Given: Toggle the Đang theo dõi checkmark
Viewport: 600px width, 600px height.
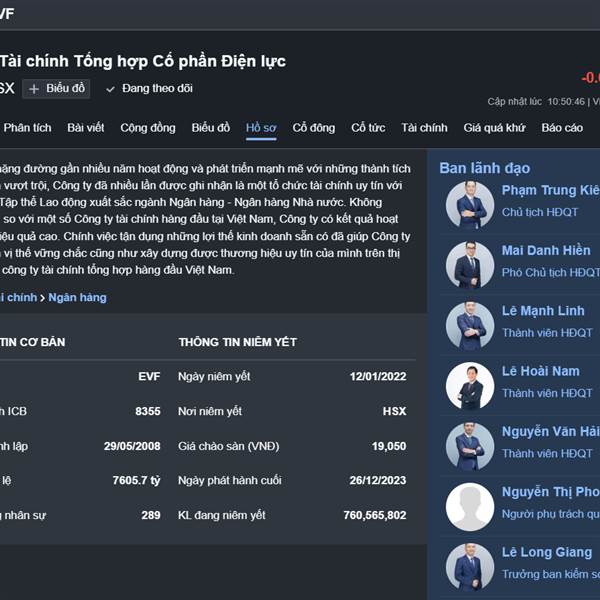Looking at the screenshot, I should (111, 89).
